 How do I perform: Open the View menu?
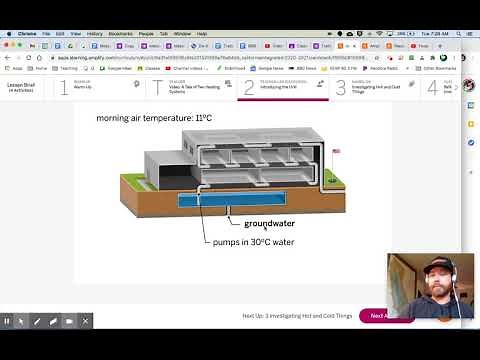point(76,34)
